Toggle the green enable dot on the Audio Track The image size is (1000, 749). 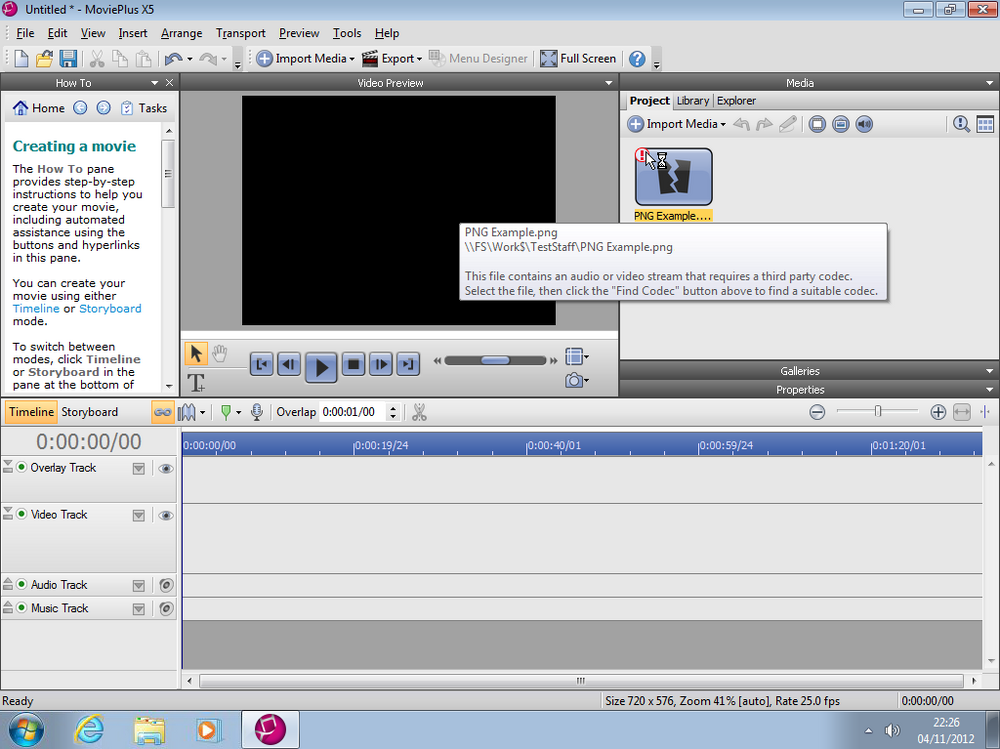point(22,584)
